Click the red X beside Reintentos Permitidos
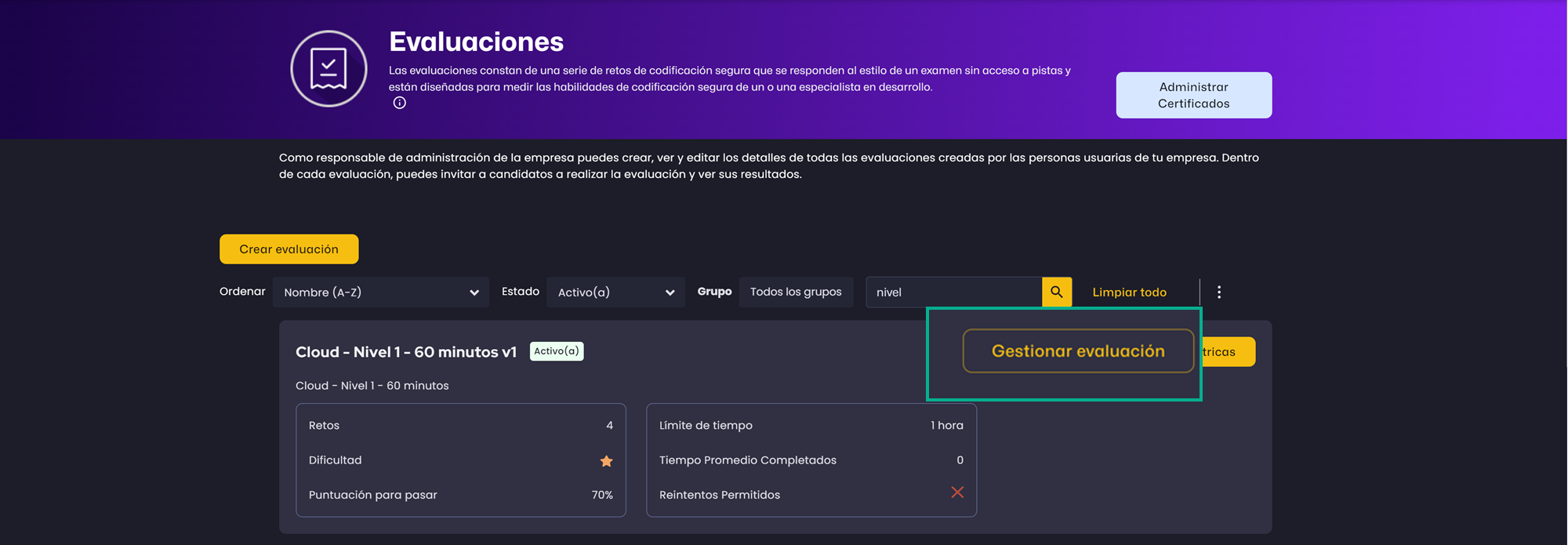 coord(957,492)
